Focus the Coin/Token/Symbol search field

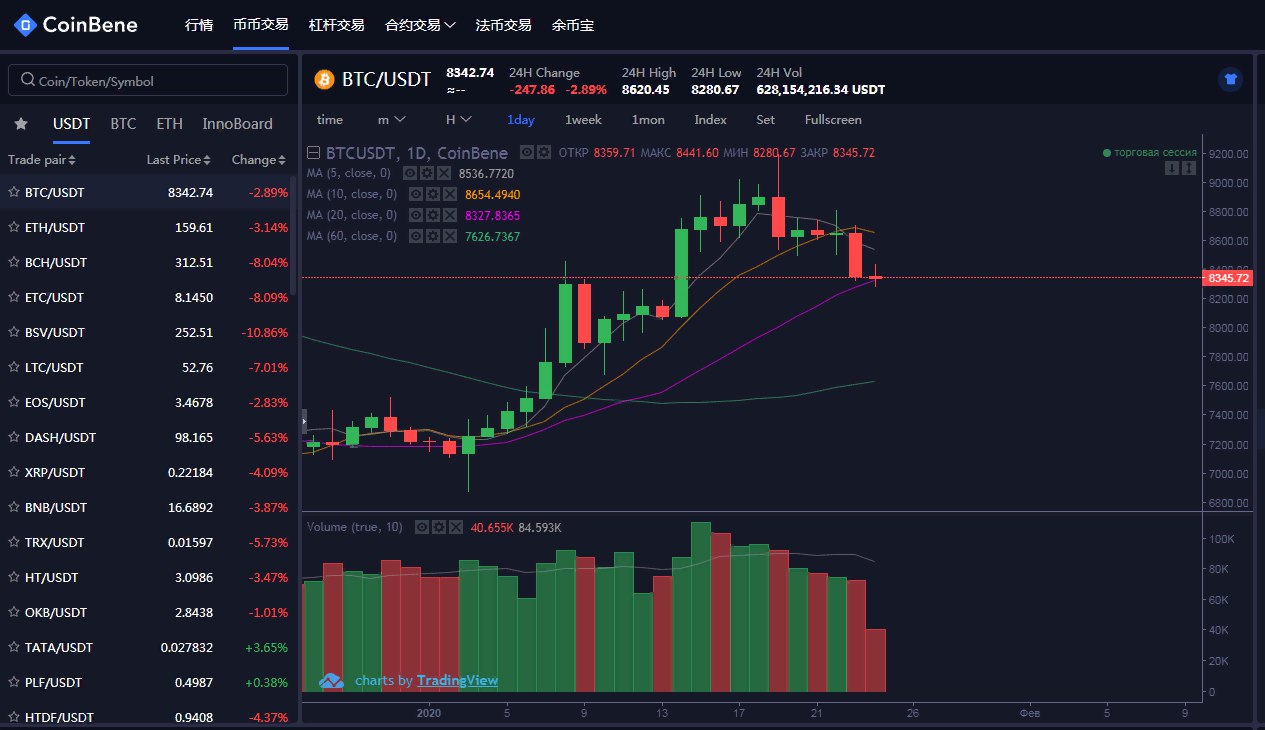coord(148,81)
